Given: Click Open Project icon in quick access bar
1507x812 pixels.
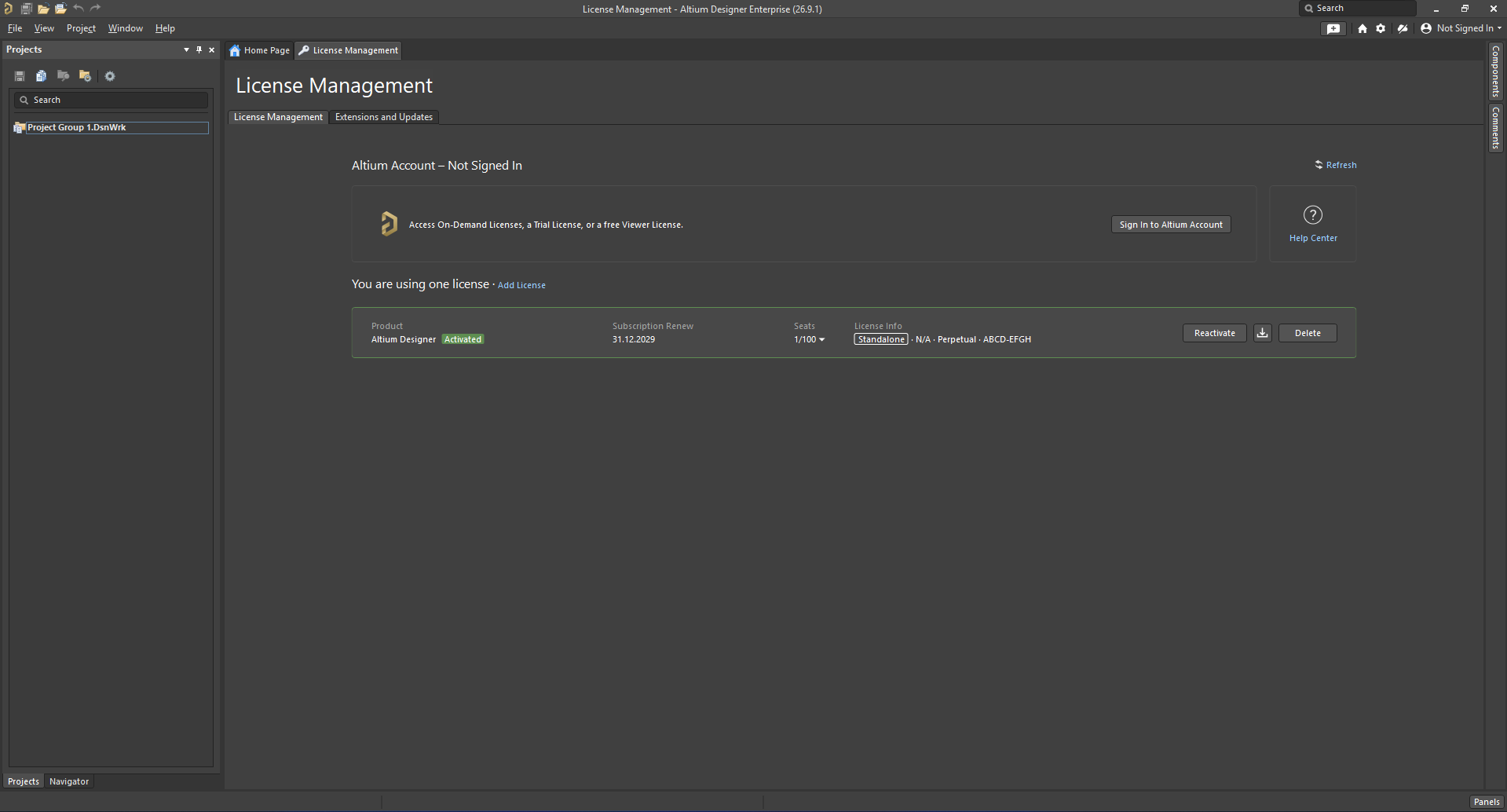Looking at the screenshot, I should [60, 9].
